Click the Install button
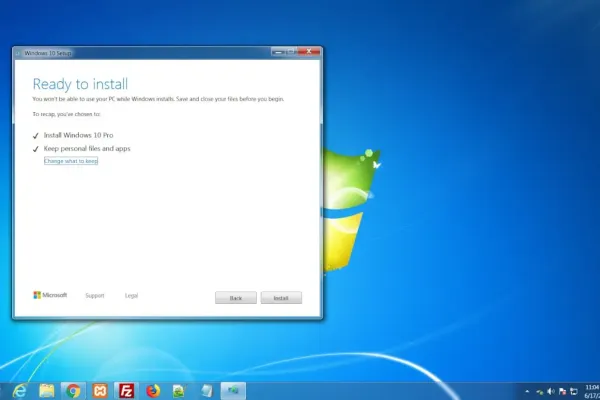600x400 pixels. (281, 298)
